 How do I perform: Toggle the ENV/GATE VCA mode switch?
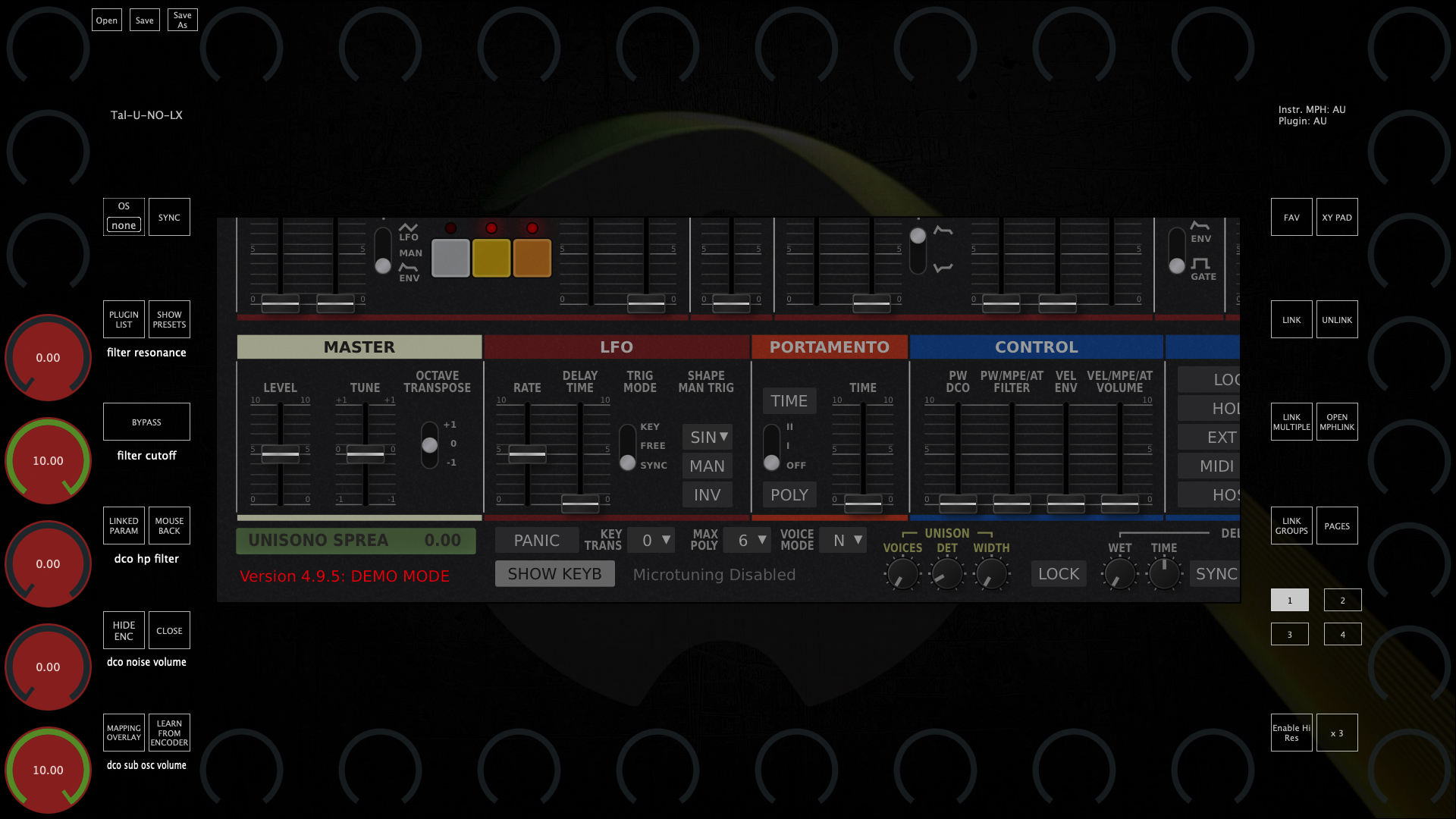(x=1176, y=251)
